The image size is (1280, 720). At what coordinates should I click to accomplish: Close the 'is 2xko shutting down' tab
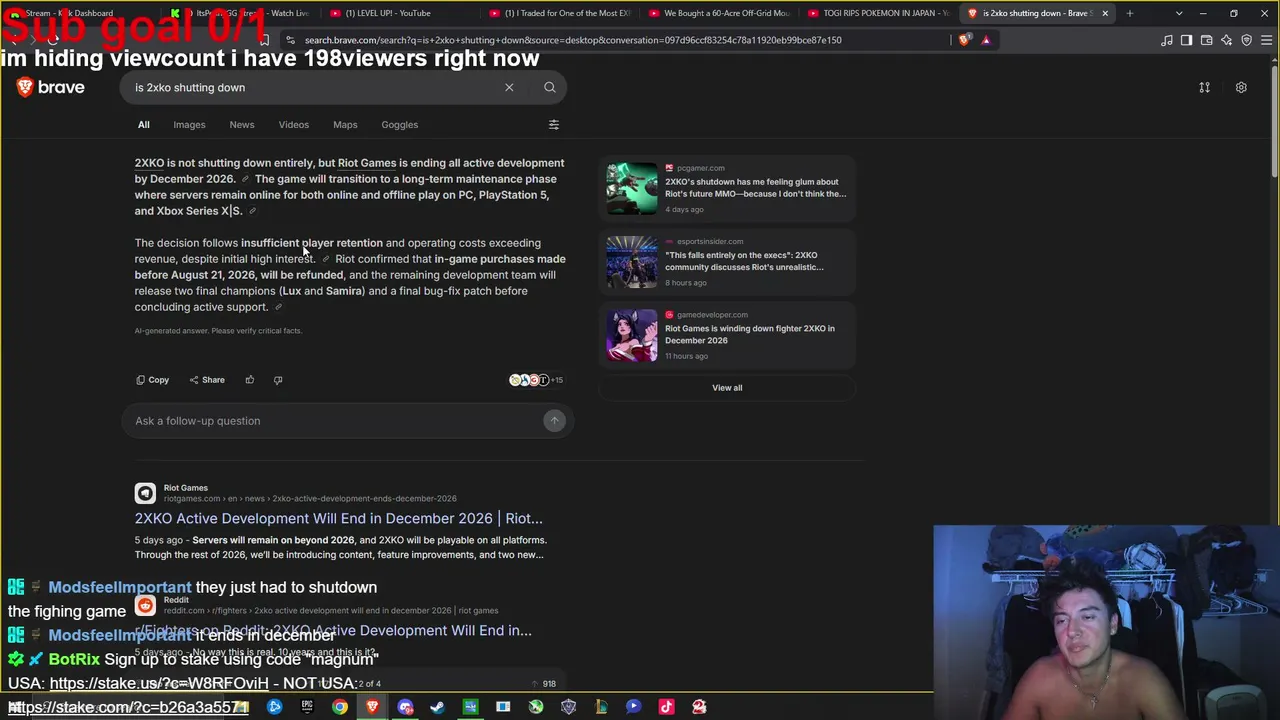(1105, 13)
